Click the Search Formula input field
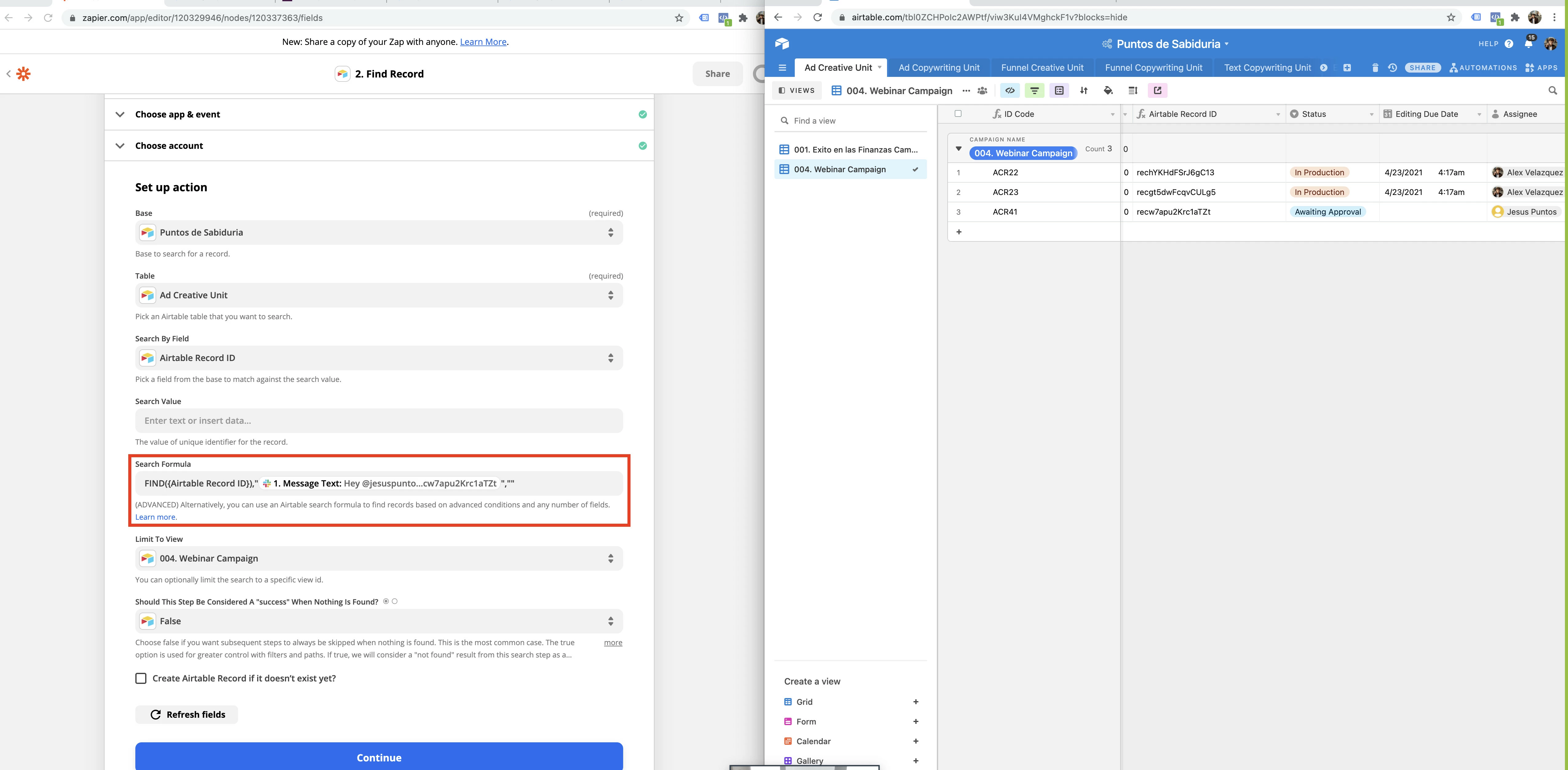 point(379,483)
